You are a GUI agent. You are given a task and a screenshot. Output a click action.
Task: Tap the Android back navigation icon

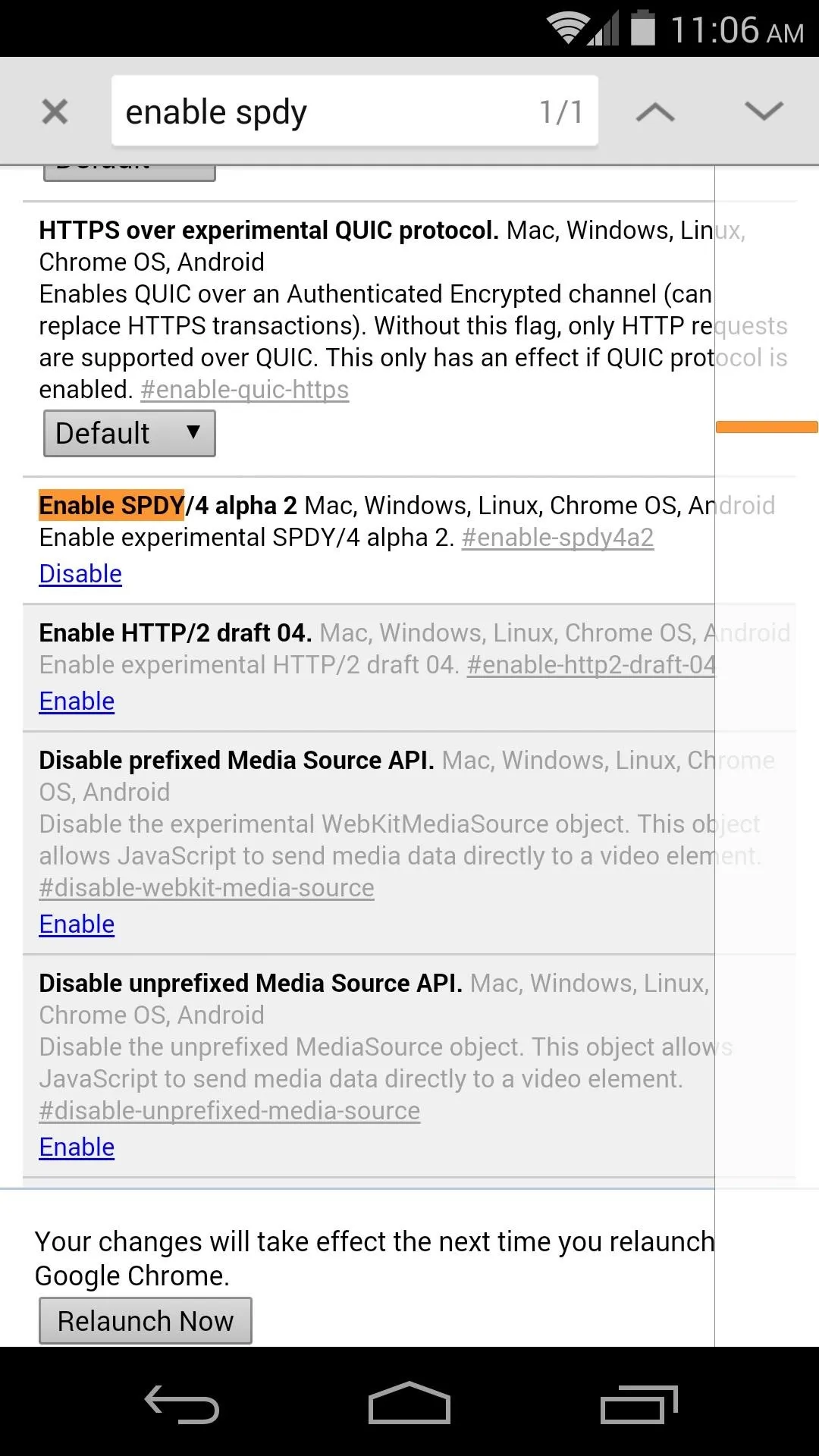182,1404
